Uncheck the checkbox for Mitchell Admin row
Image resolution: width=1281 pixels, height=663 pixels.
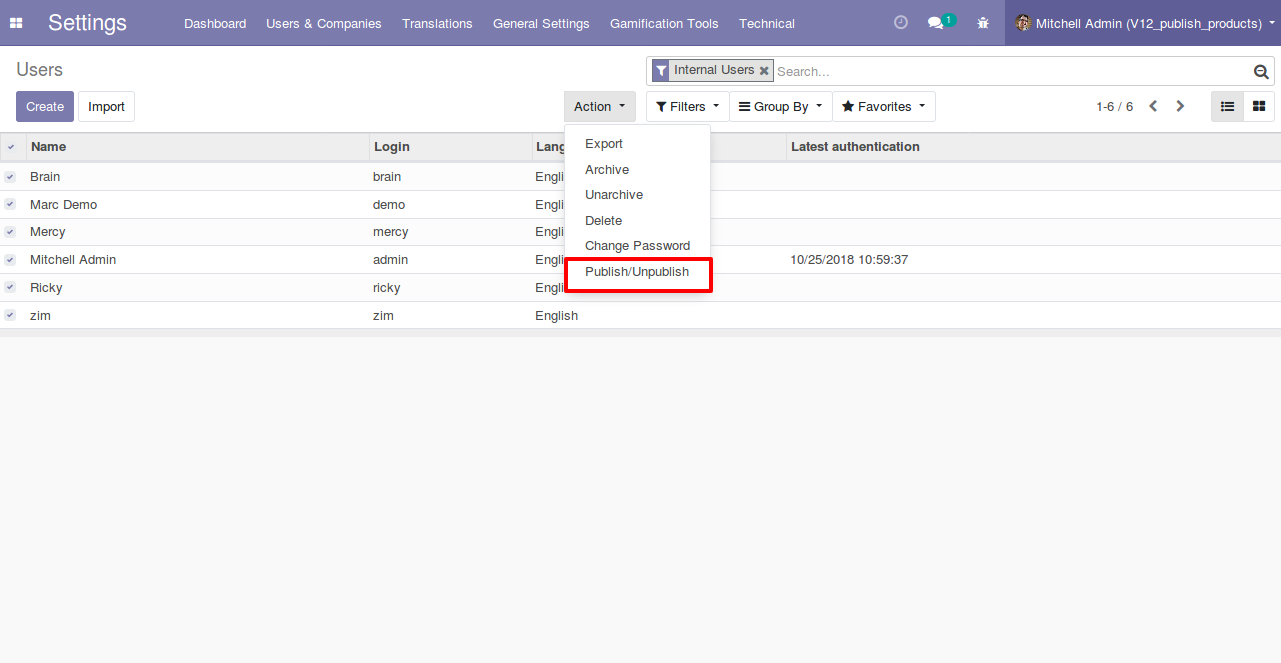(x=10, y=260)
